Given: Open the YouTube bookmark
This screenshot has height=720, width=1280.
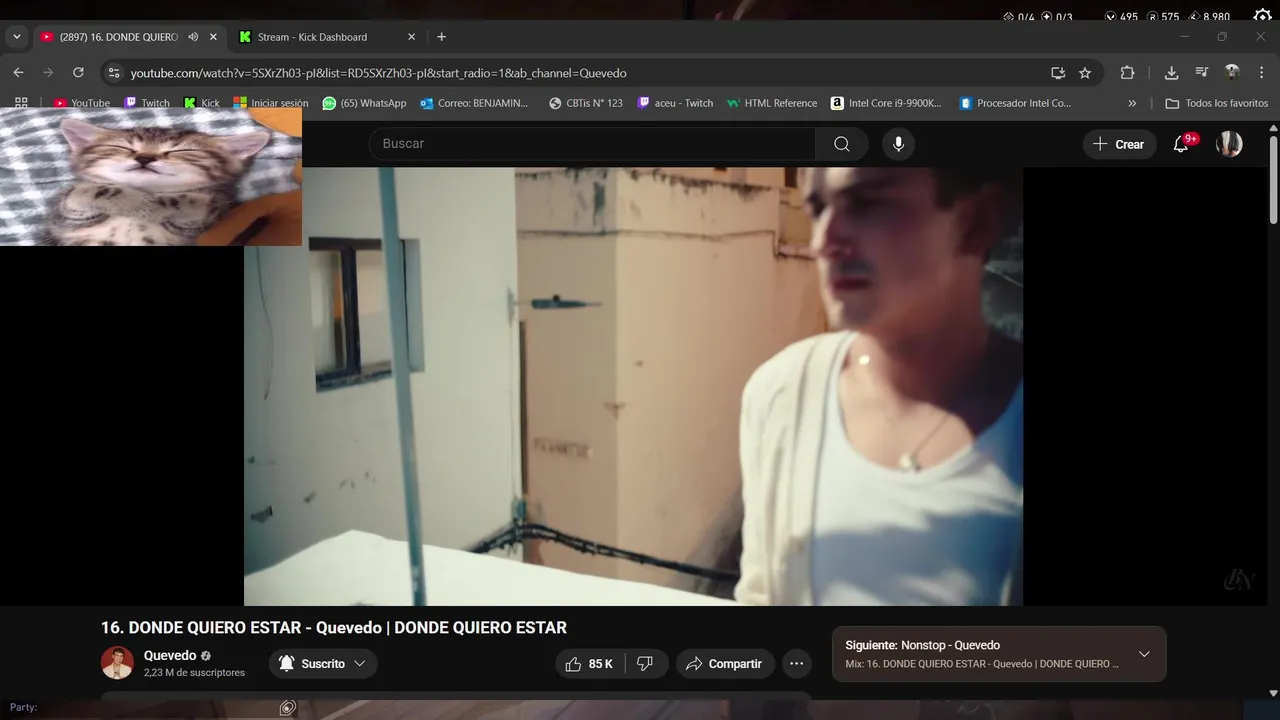Looking at the screenshot, I should (x=81, y=103).
